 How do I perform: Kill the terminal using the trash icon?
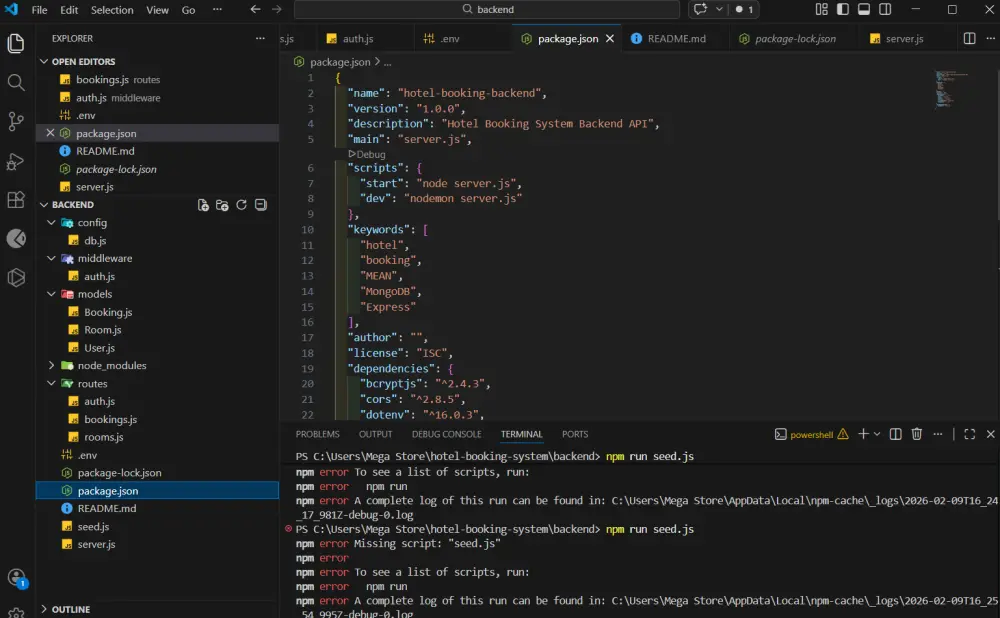(917, 434)
